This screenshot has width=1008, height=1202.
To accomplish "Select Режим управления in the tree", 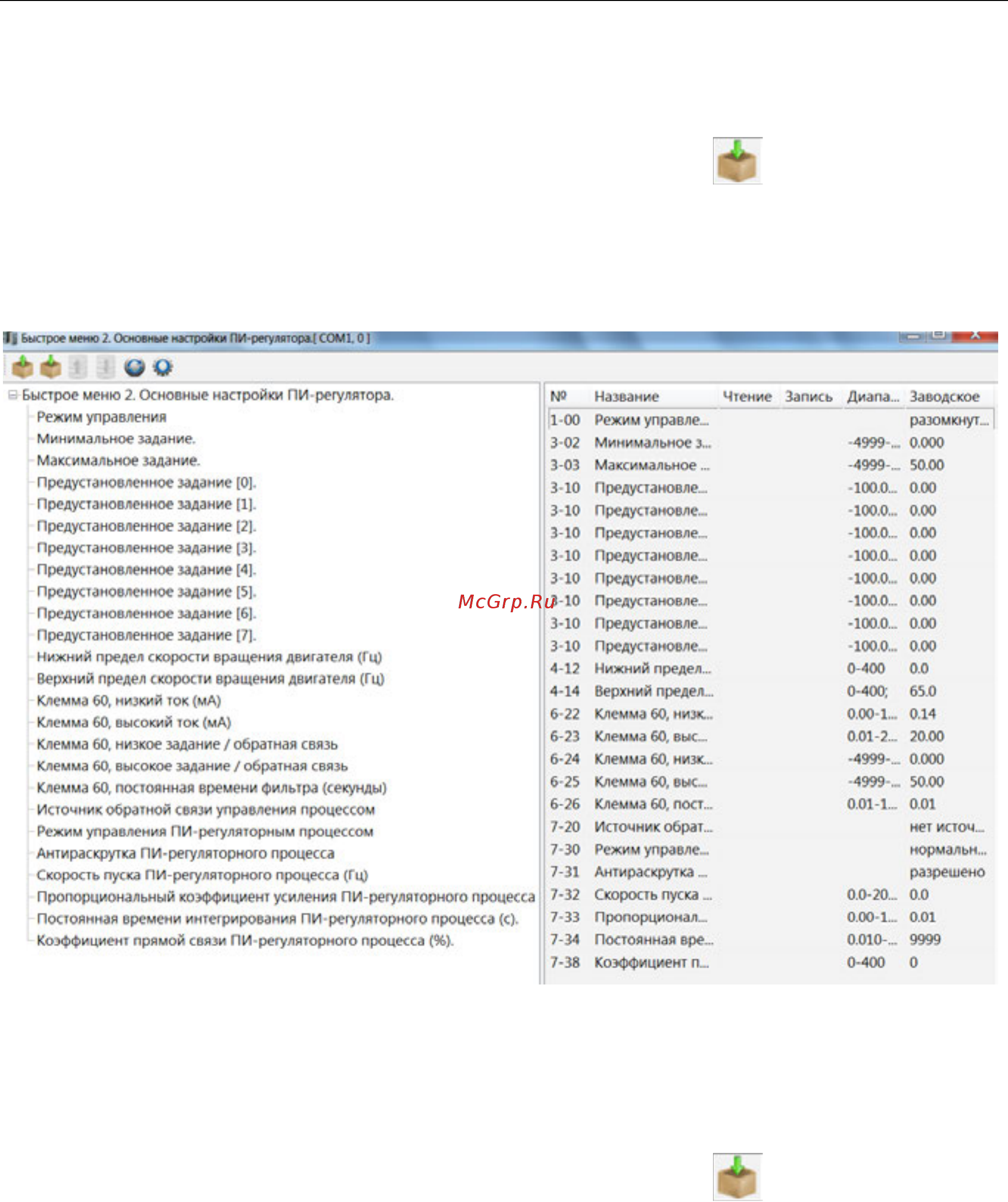I will (x=101, y=417).
